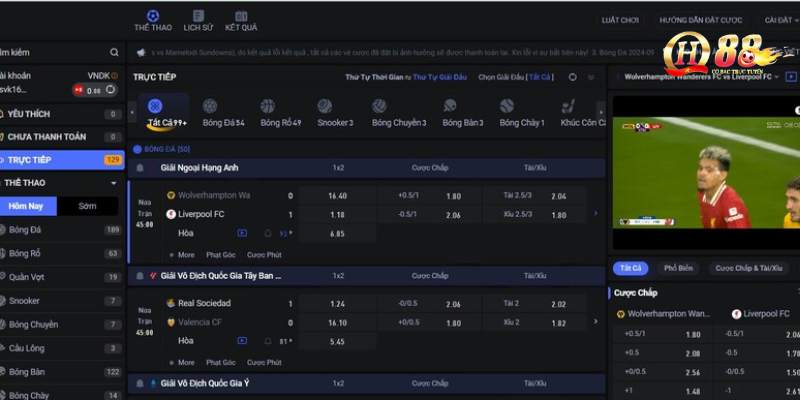The image size is (800, 400).
Task: Bet Wolverhampton win at 16.40
Action: click(x=338, y=196)
